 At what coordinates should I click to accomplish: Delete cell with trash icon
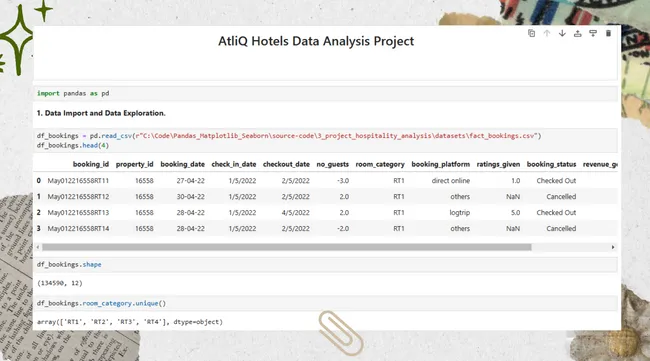pos(608,33)
